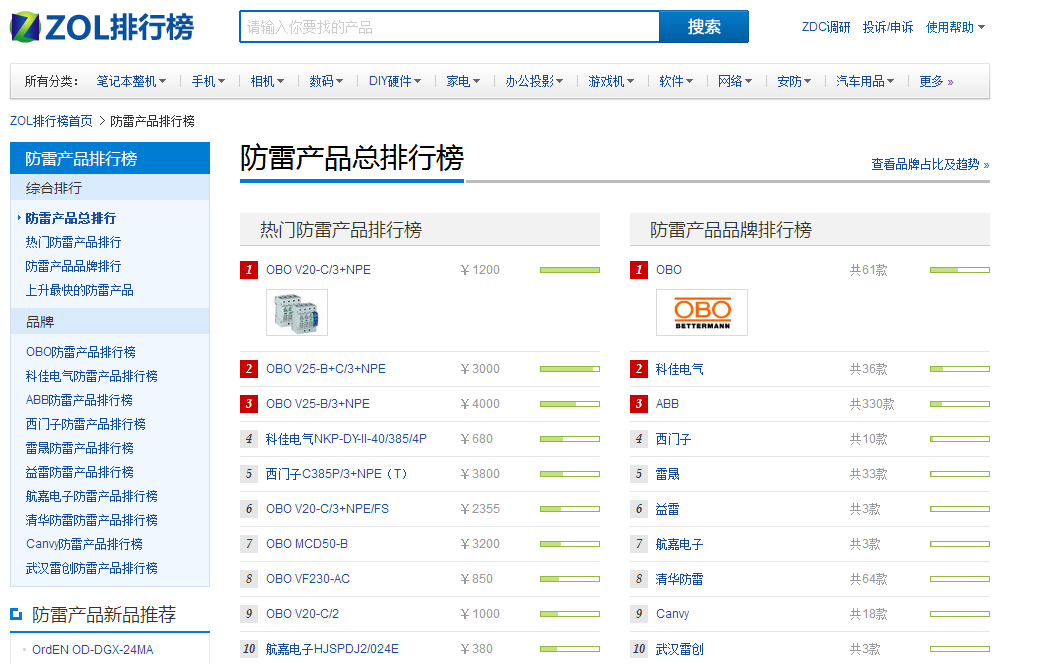
Task: Open 航嘉电子防雷产品排行榜 sidebar link
Action: [92, 496]
